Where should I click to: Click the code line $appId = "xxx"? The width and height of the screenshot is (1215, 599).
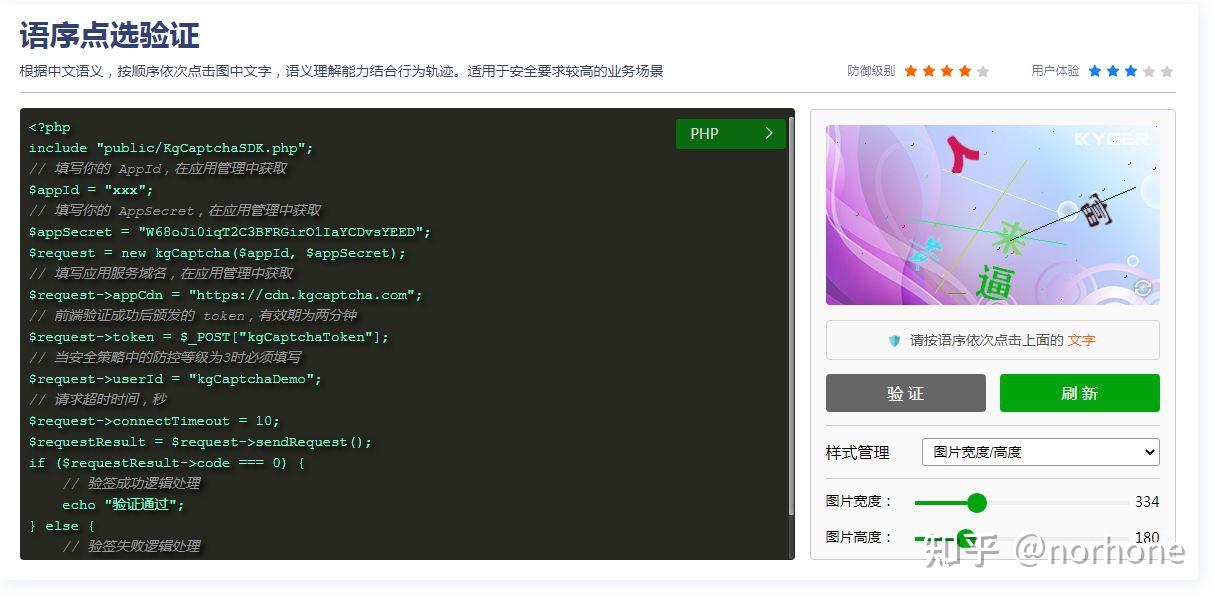[x=91, y=190]
